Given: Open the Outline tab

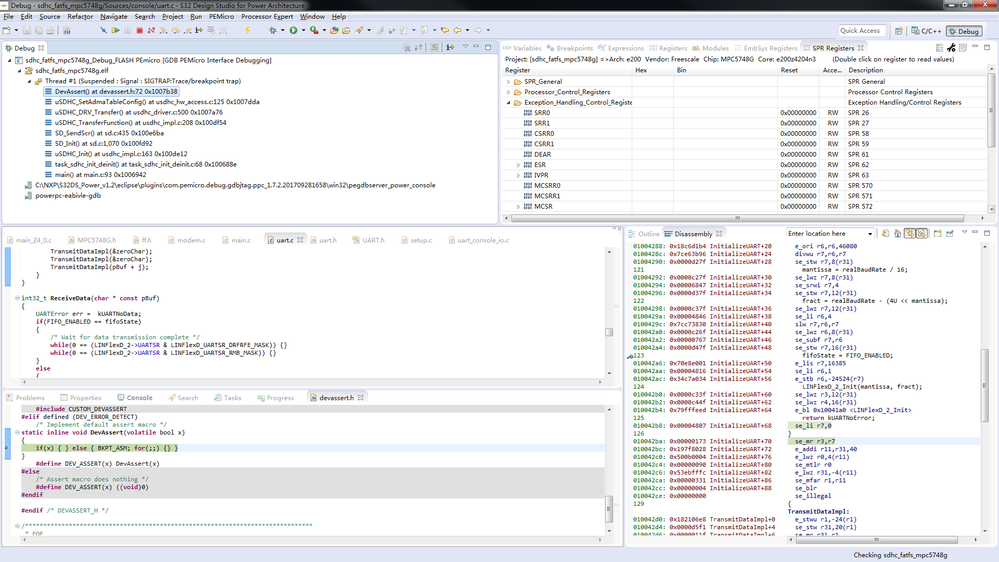Looking at the screenshot, I should pos(644,234).
